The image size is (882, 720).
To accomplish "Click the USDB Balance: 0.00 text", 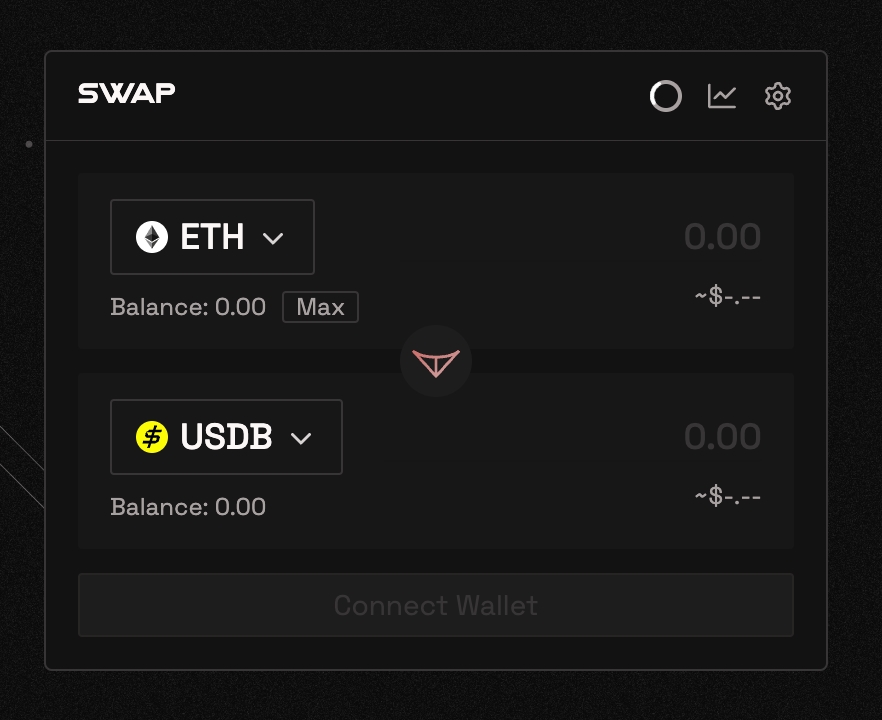I will [x=188, y=507].
